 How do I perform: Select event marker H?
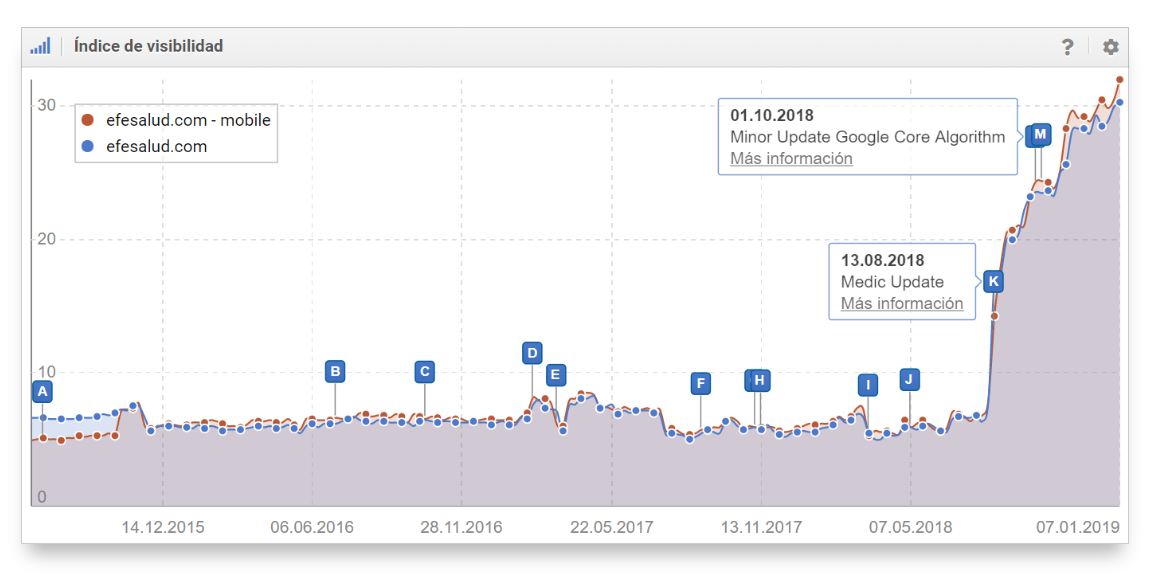[761, 380]
